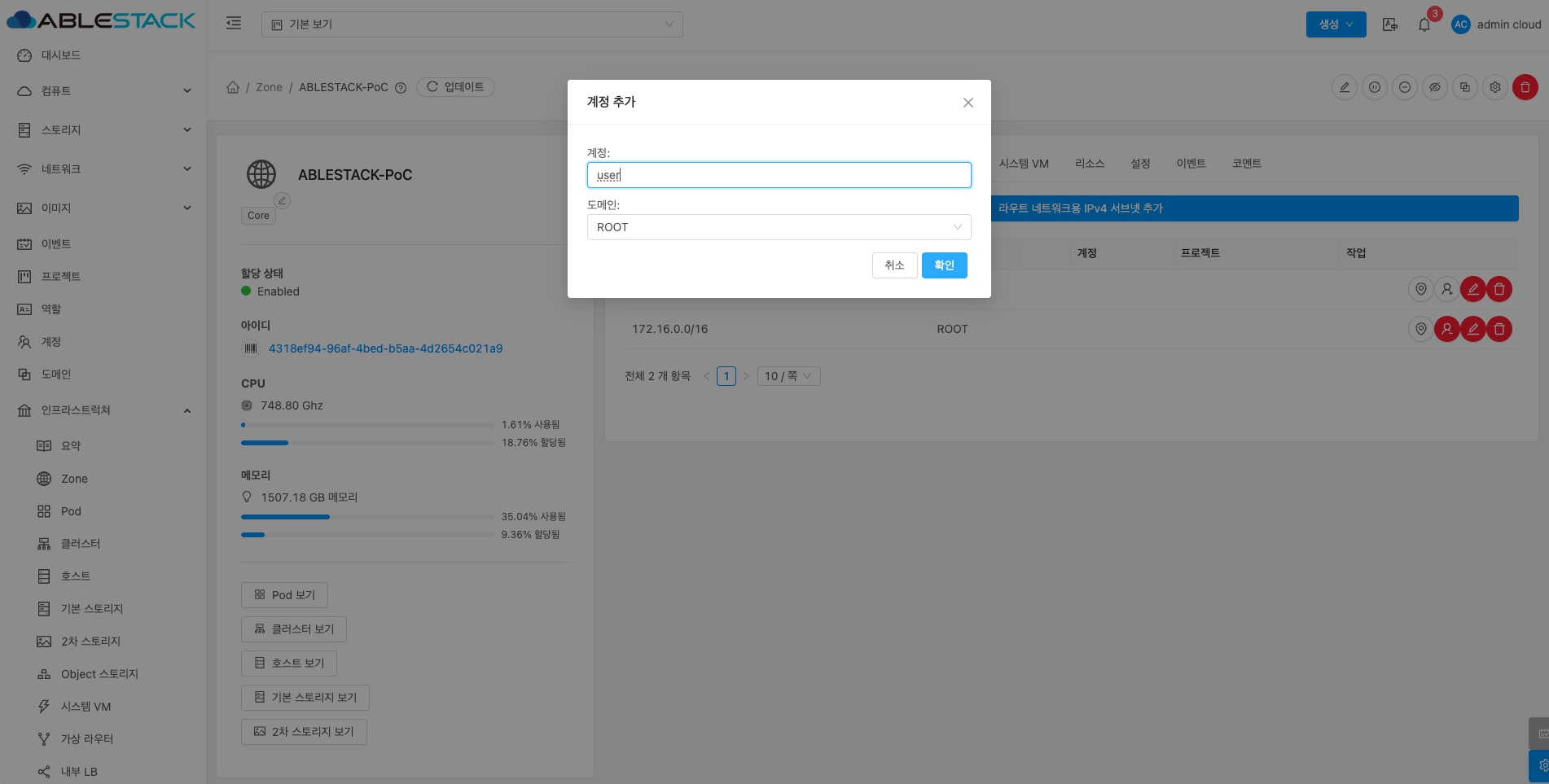Image resolution: width=1549 pixels, height=784 pixels.
Task: Click the CPU 사용됨 usage progress bar
Action: pyautogui.click(x=366, y=425)
